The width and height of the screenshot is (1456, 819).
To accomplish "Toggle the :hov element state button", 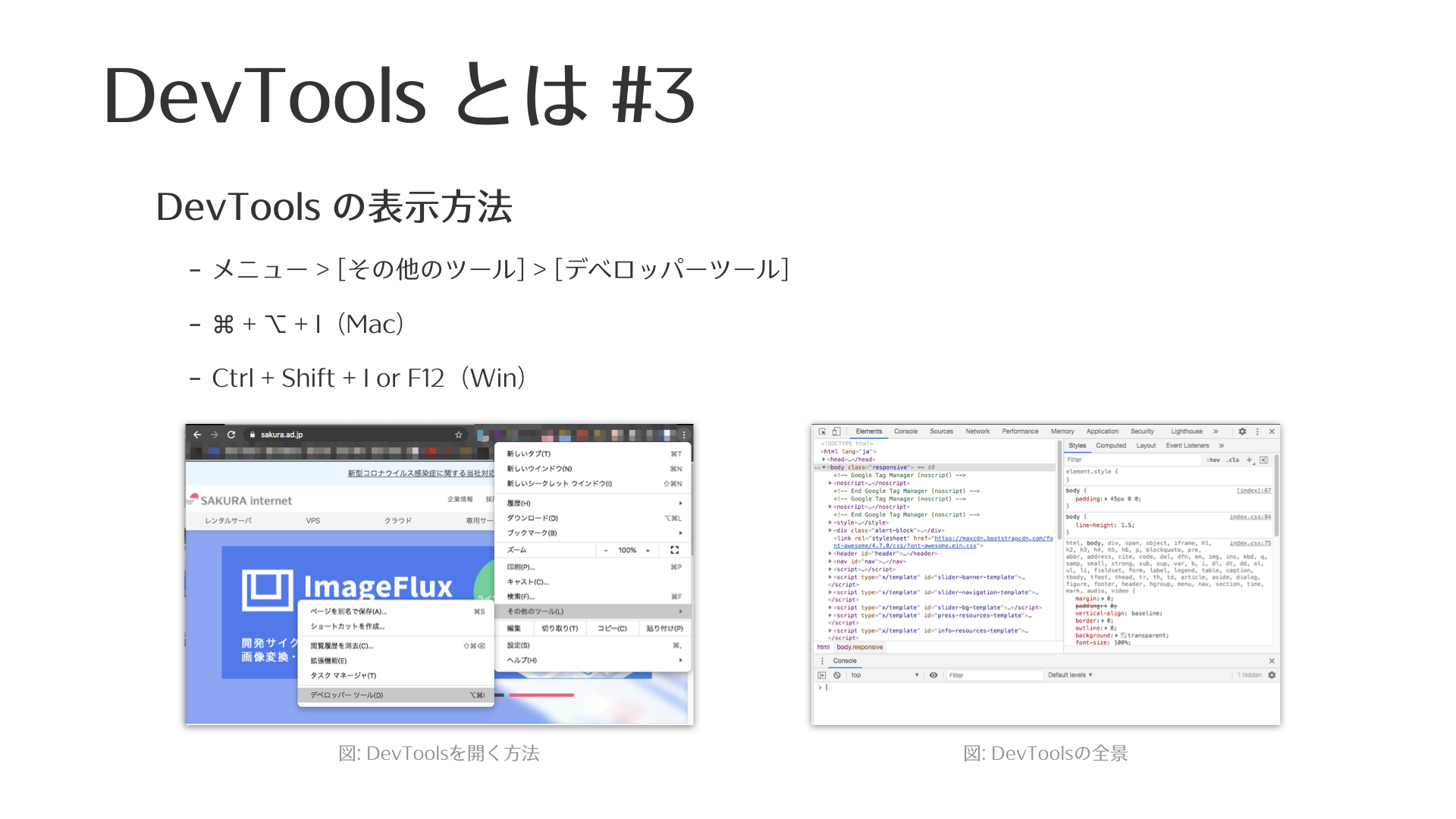I will (1213, 460).
